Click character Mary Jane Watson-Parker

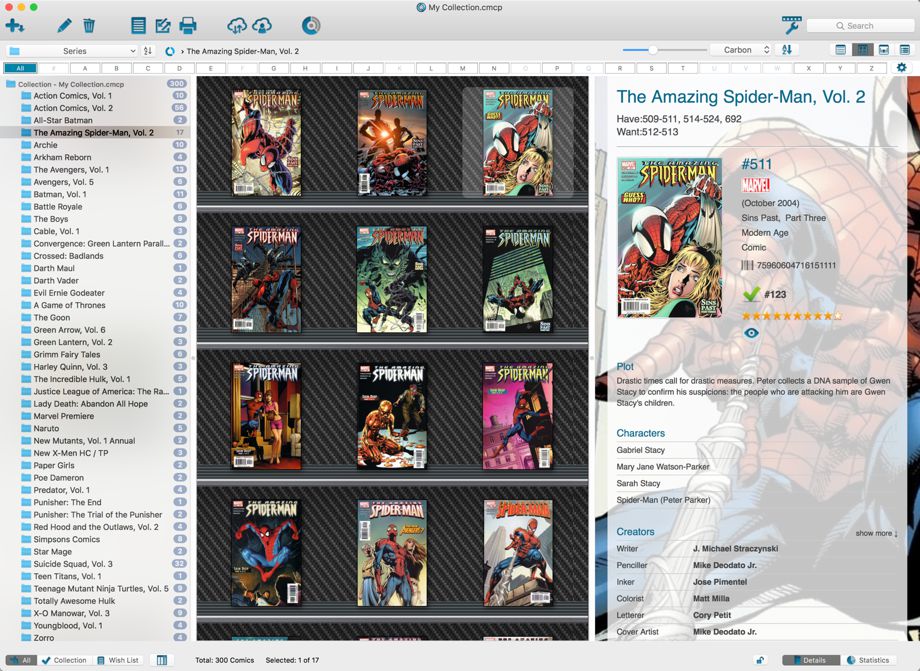pos(662,467)
